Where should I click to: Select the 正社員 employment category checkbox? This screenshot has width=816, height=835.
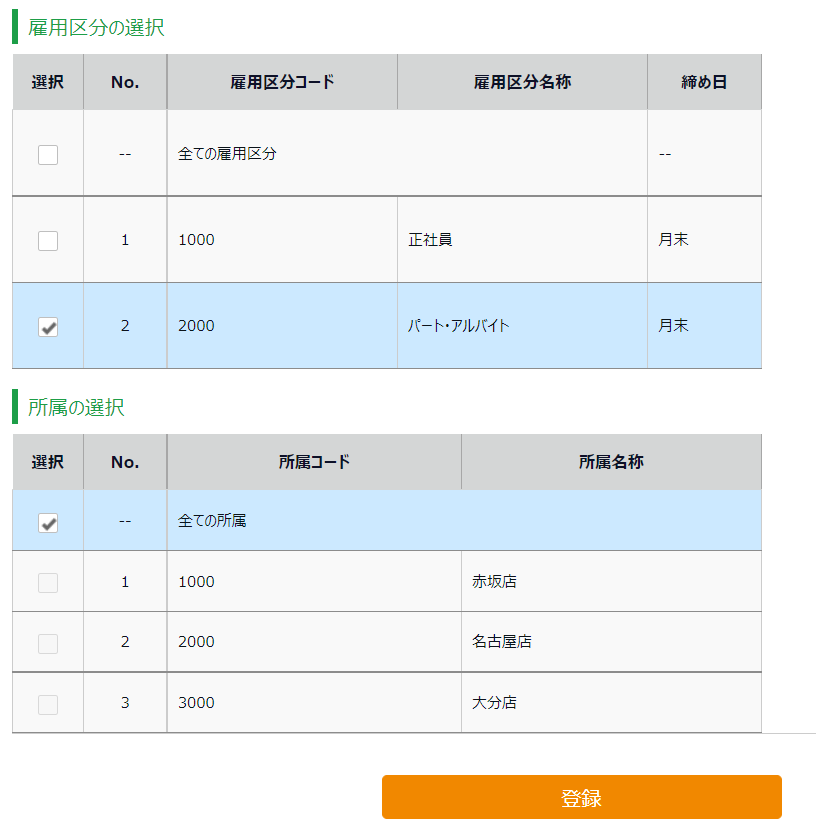(48, 241)
